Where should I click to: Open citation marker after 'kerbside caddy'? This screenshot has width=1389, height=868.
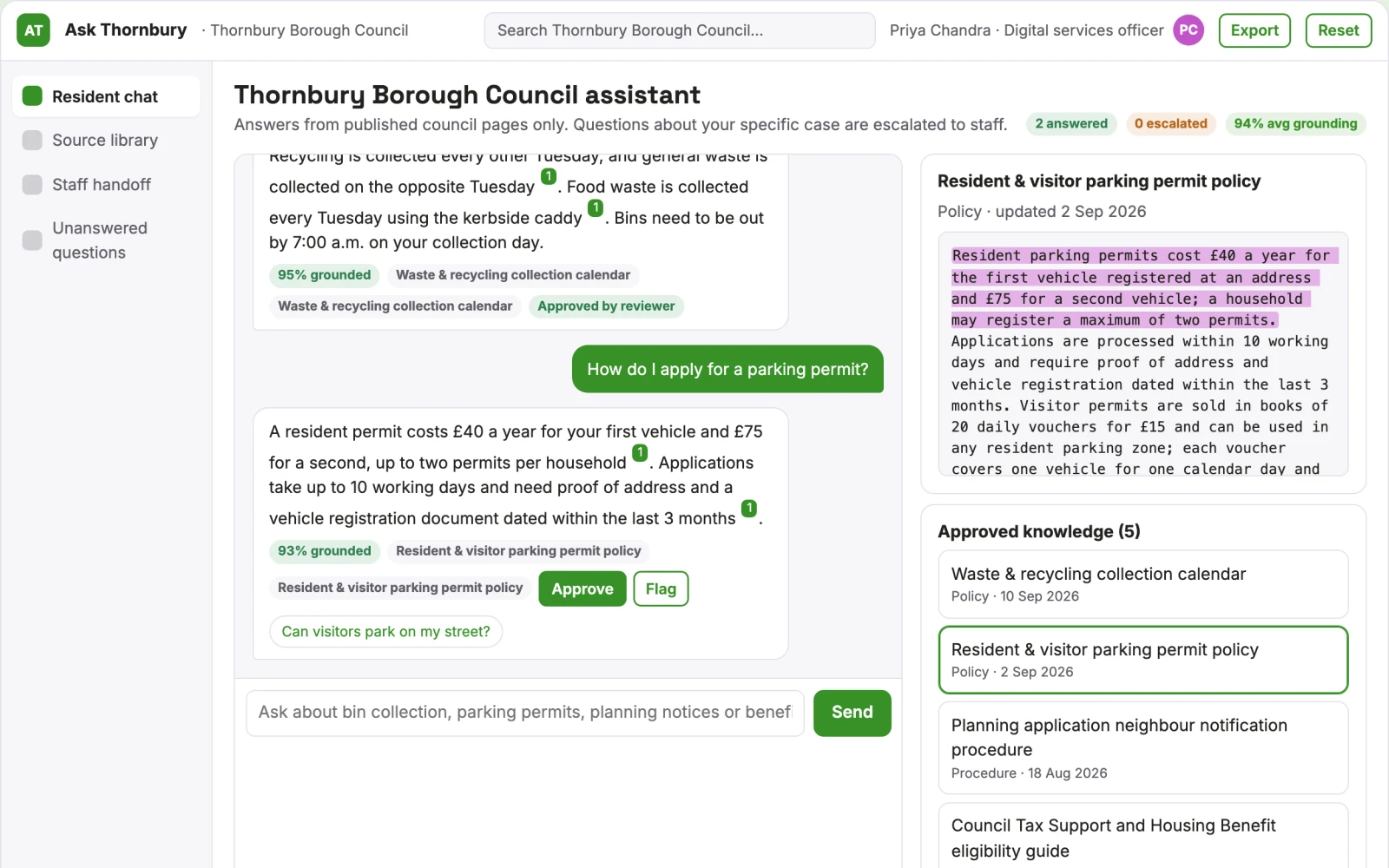596,207
